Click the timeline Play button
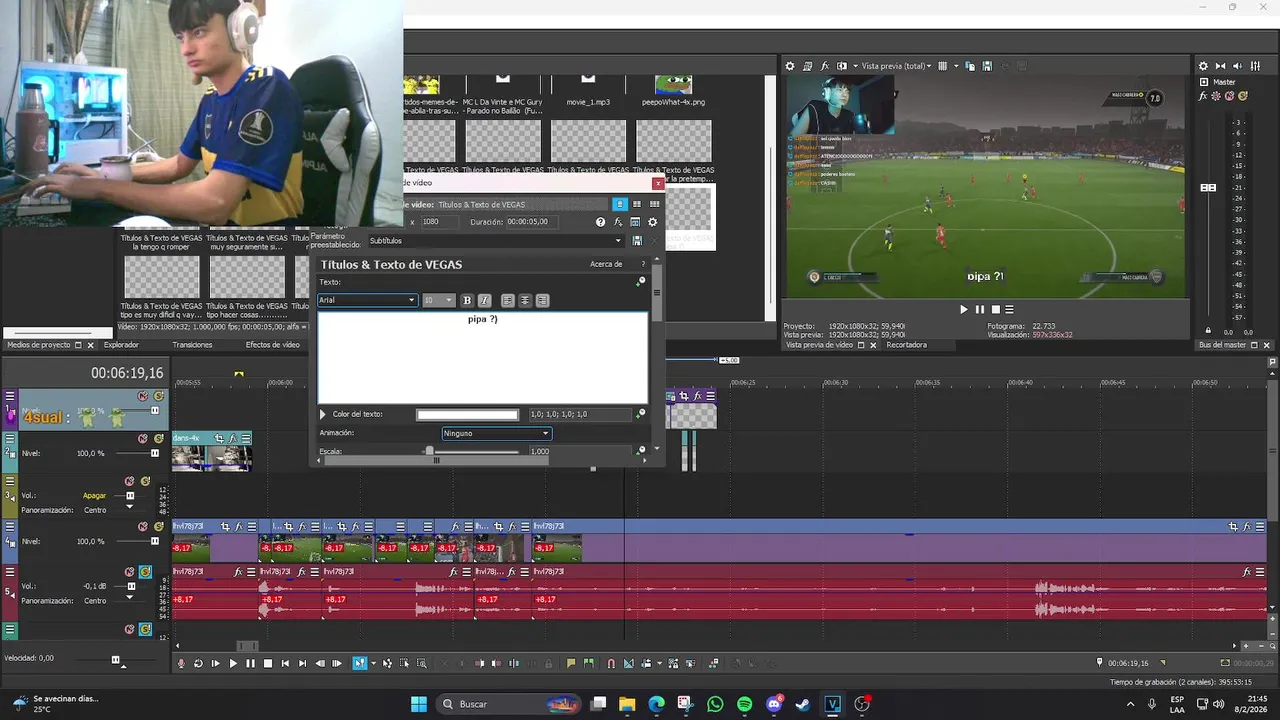The width and height of the screenshot is (1280, 720). (x=233, y=663)
